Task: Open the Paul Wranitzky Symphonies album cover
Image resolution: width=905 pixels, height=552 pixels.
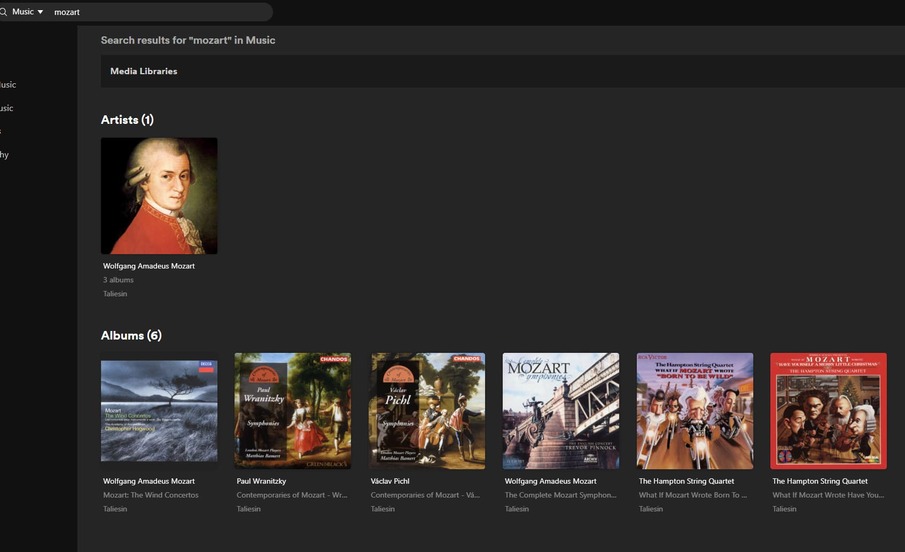Action: click(x=293, y=411)
